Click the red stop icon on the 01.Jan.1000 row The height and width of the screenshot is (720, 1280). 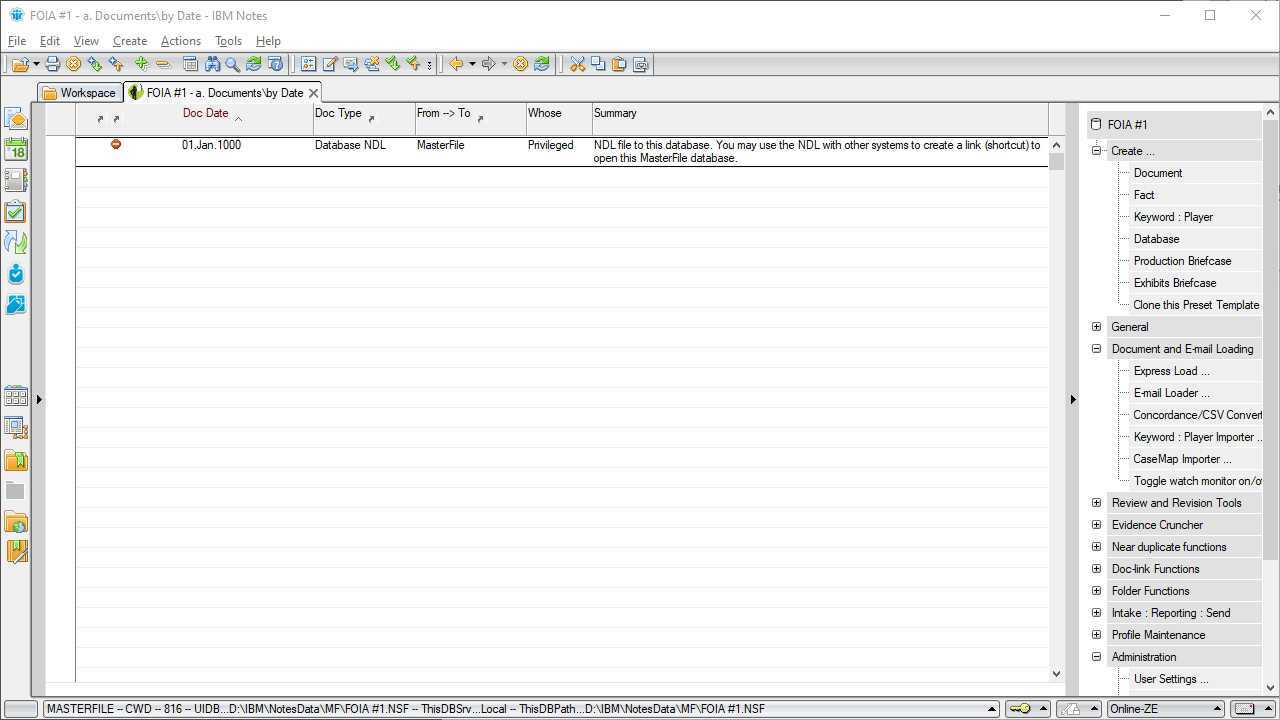click(x=116, y=145)
